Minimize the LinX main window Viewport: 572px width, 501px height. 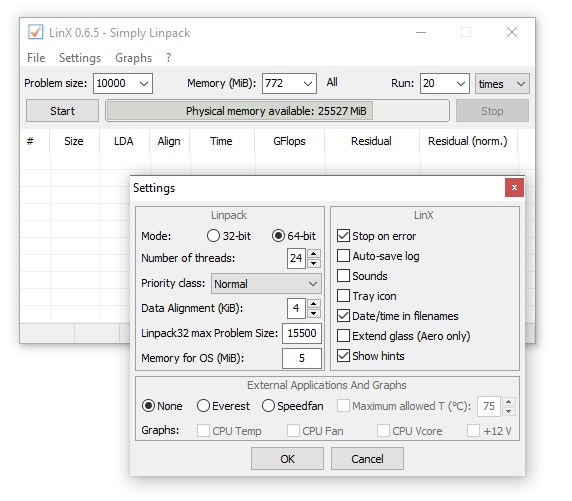(x=421, y=32)
